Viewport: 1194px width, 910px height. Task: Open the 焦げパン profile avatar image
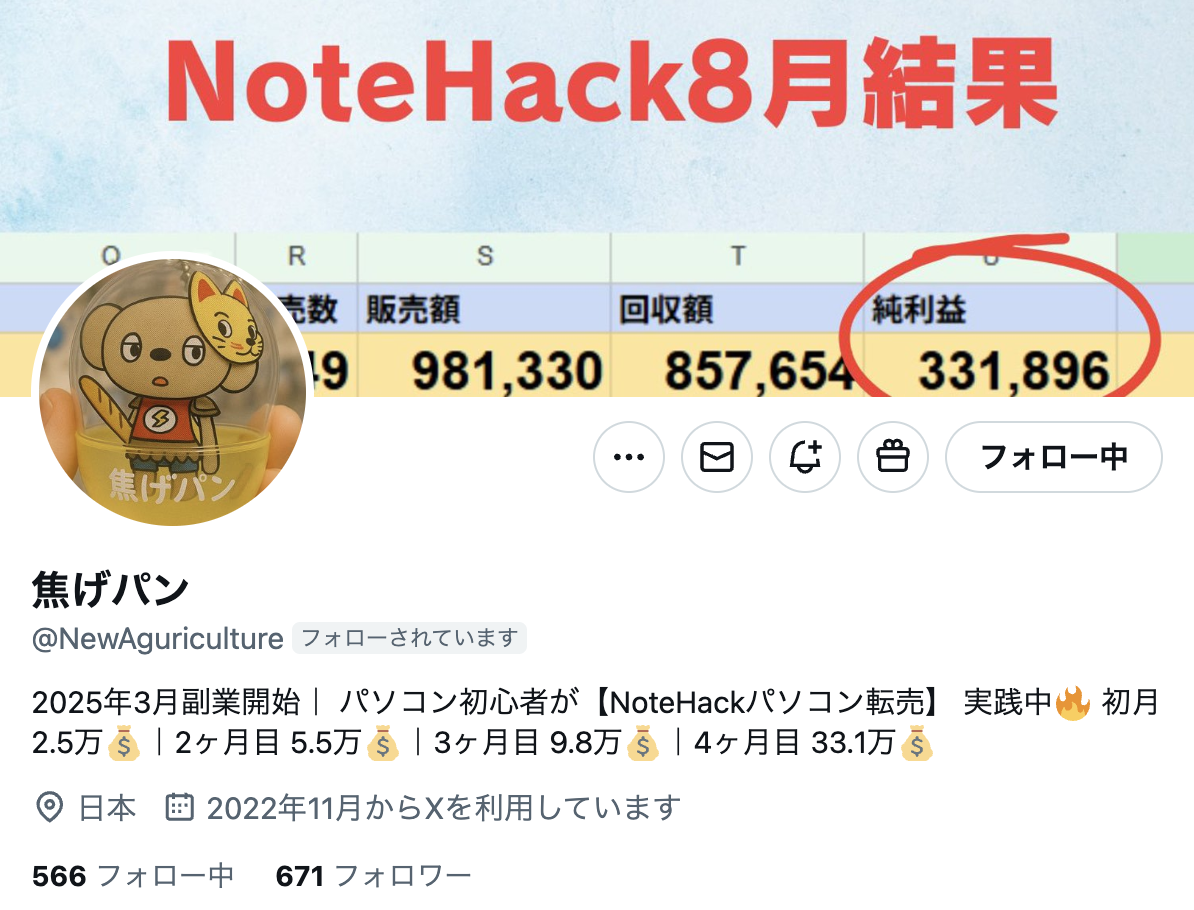(x=173, y=392)
